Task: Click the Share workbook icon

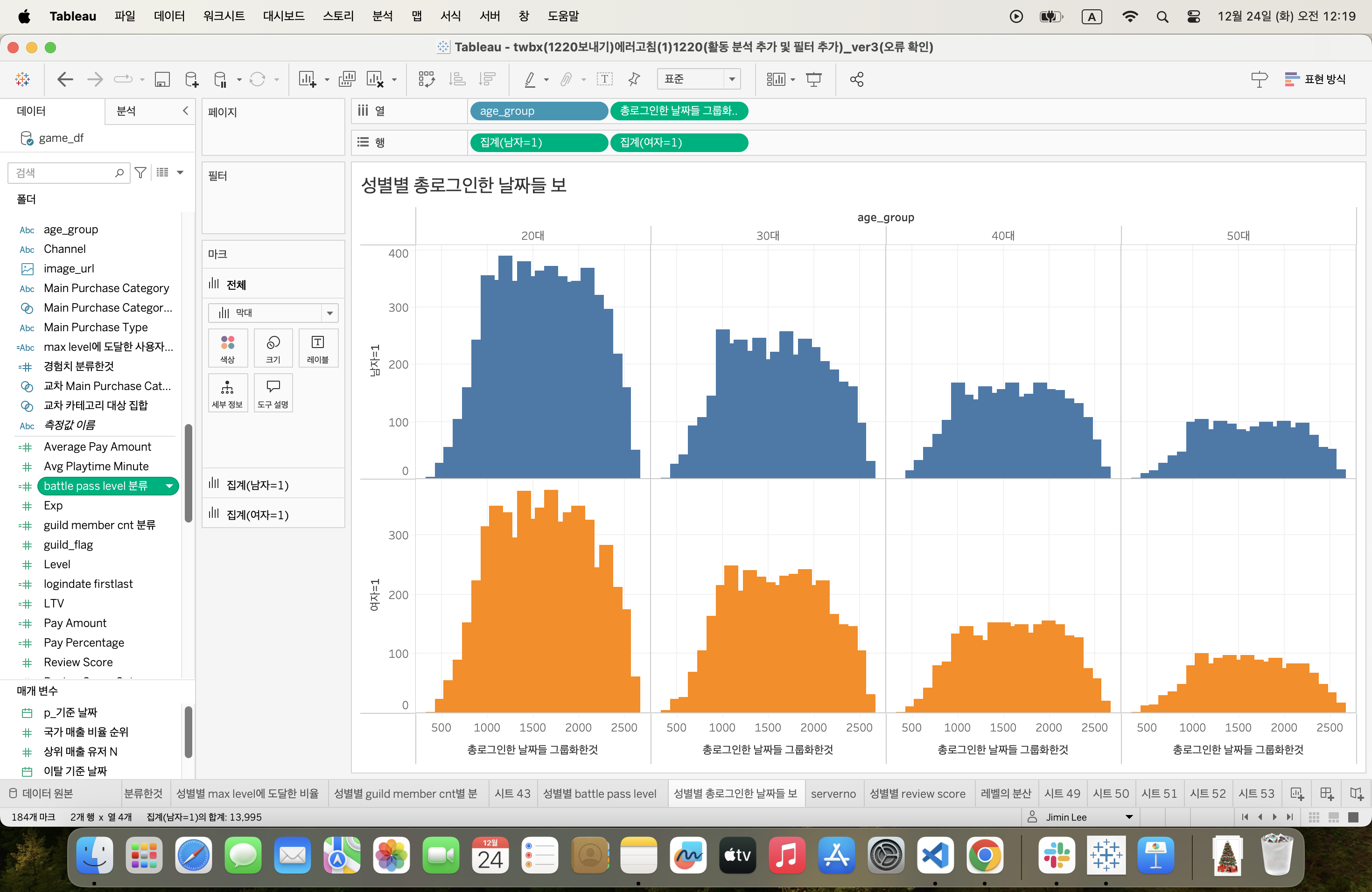Action: (857, 79)
